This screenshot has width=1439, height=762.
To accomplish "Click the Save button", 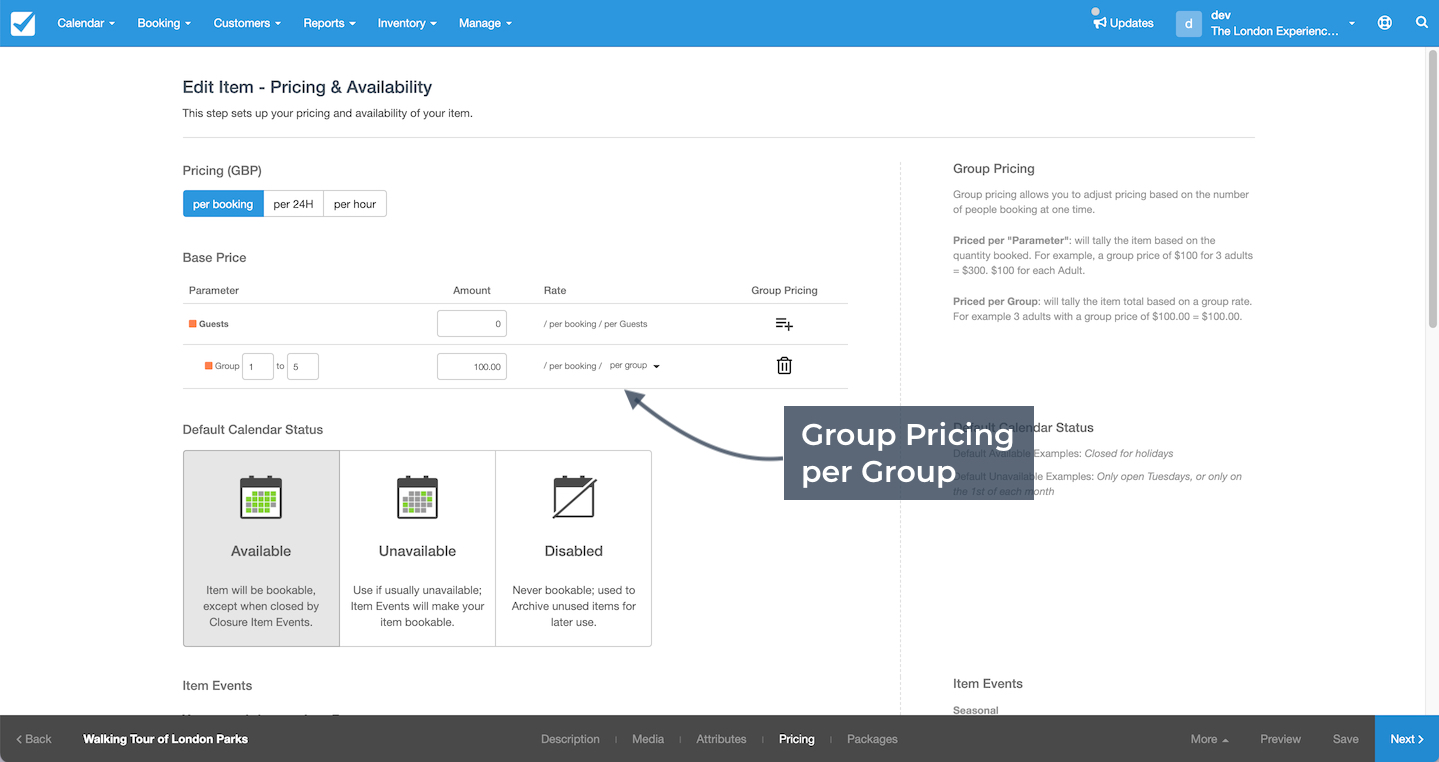I will pos(1346,739).
